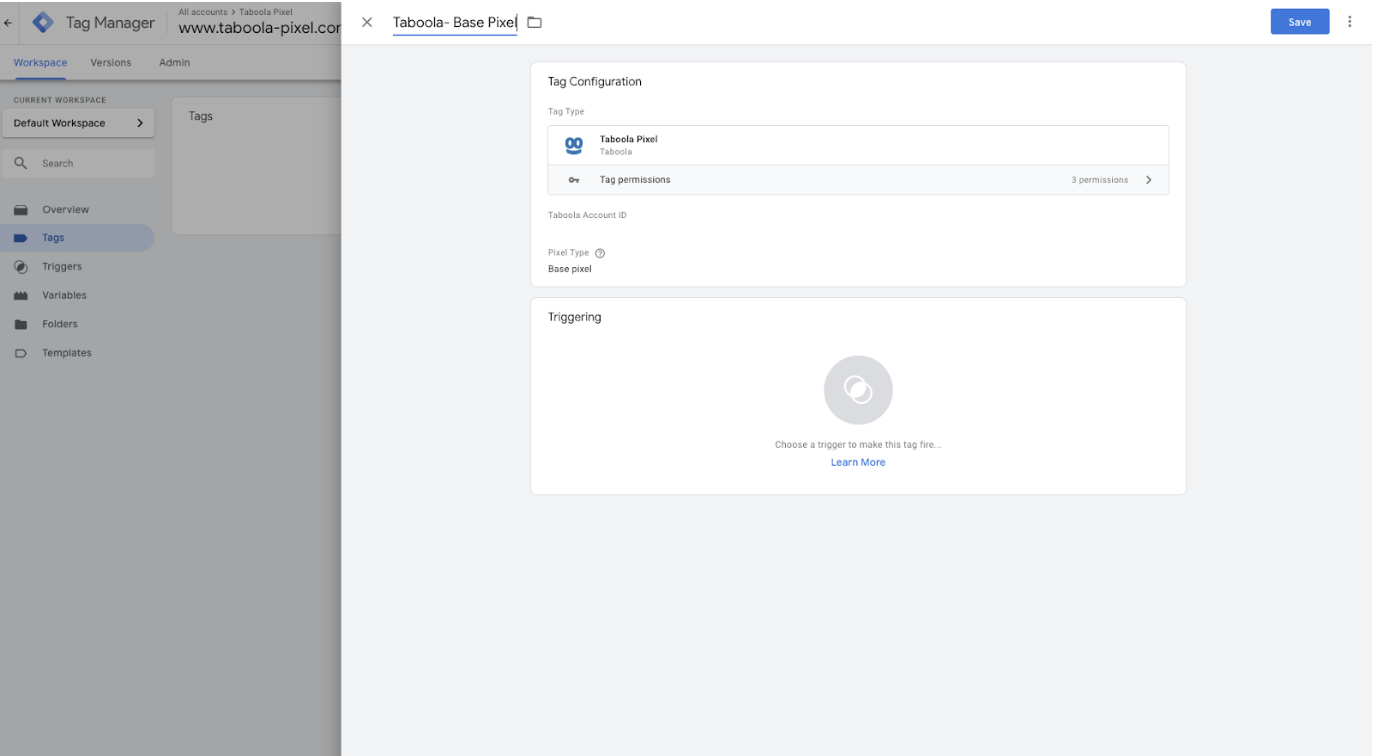This screenshot has width=1378, height=756.
Task: Click the www.taboola-pixel.com container name
Action: pyautogui.click(x=260, y=28)
